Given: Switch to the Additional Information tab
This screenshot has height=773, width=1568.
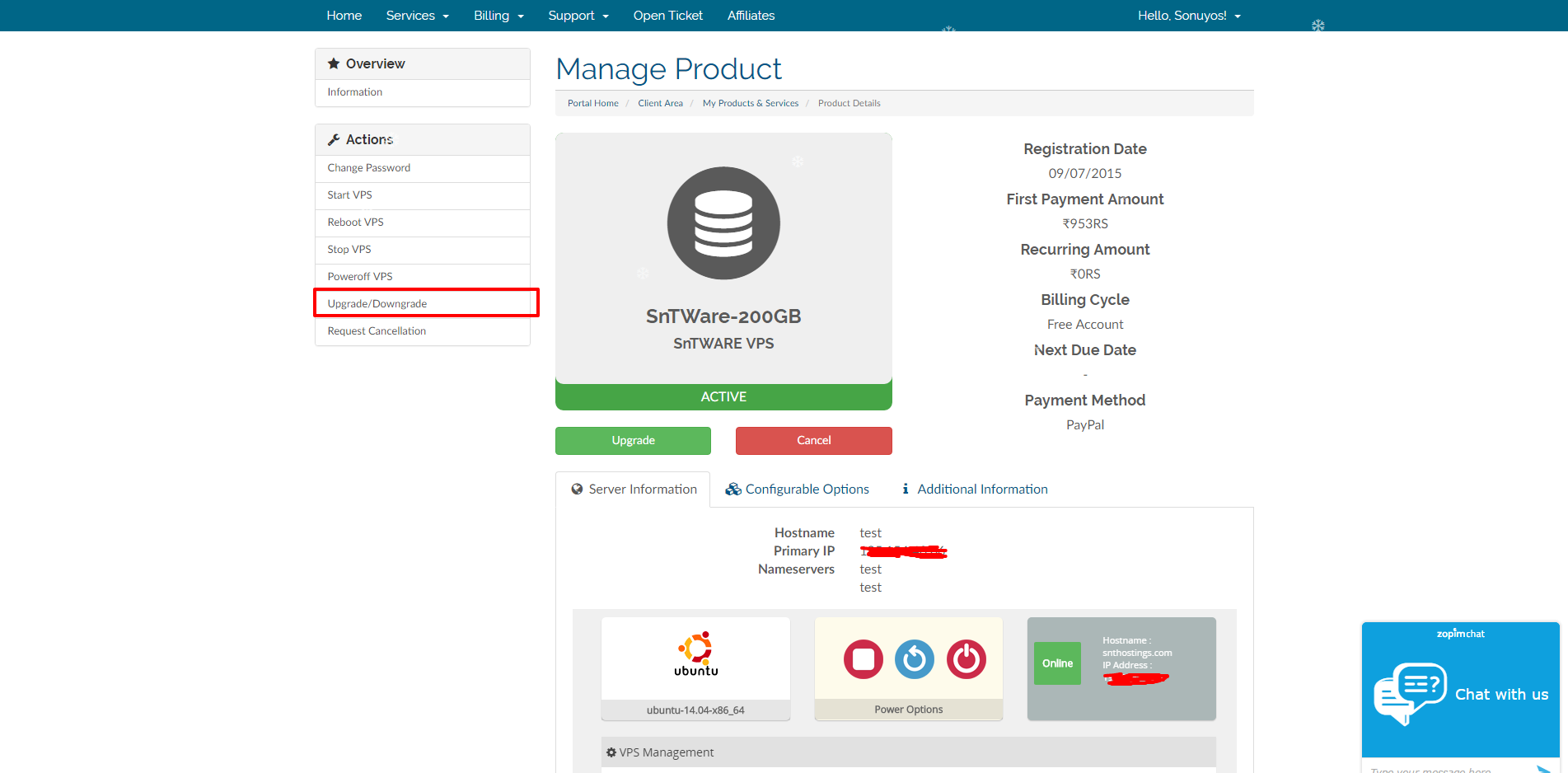Looking at the screenshot, I should pos(975,490).
